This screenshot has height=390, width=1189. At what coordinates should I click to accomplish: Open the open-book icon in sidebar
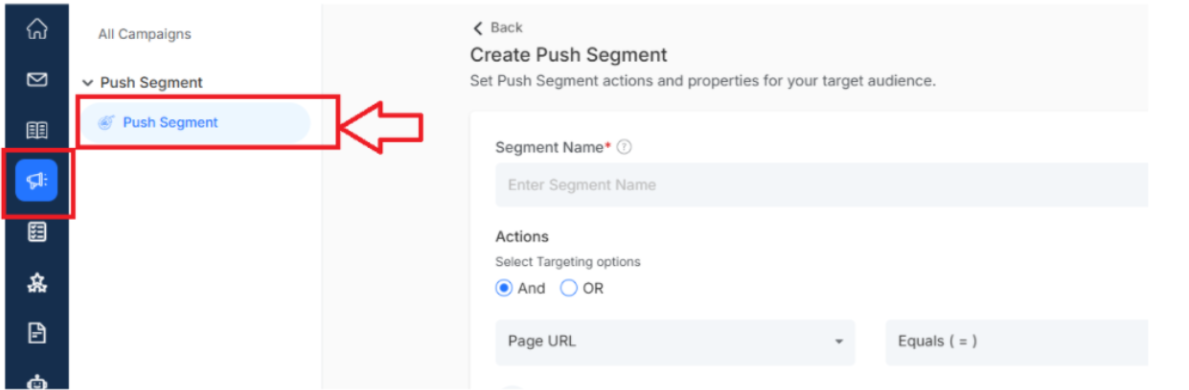click(36, 130)
